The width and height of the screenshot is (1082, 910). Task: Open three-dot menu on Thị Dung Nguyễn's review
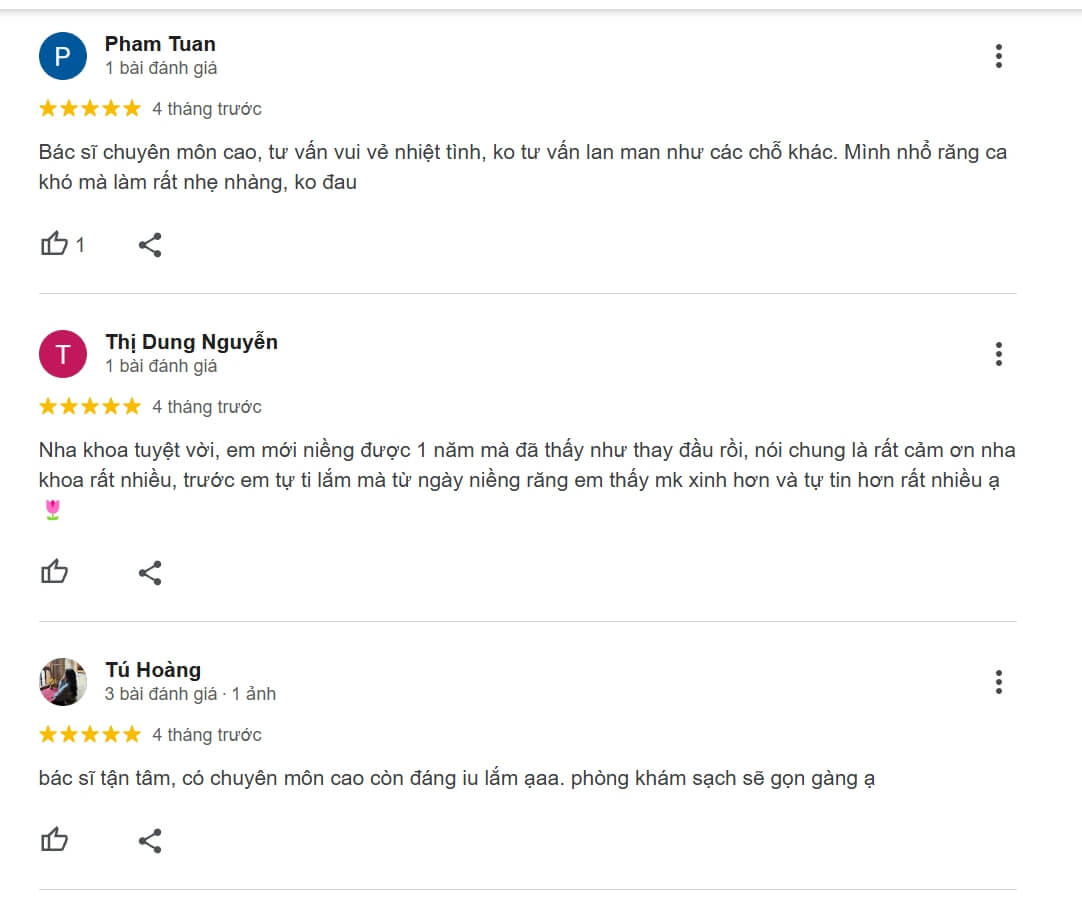pyautogui.click(x=998, y=354)
